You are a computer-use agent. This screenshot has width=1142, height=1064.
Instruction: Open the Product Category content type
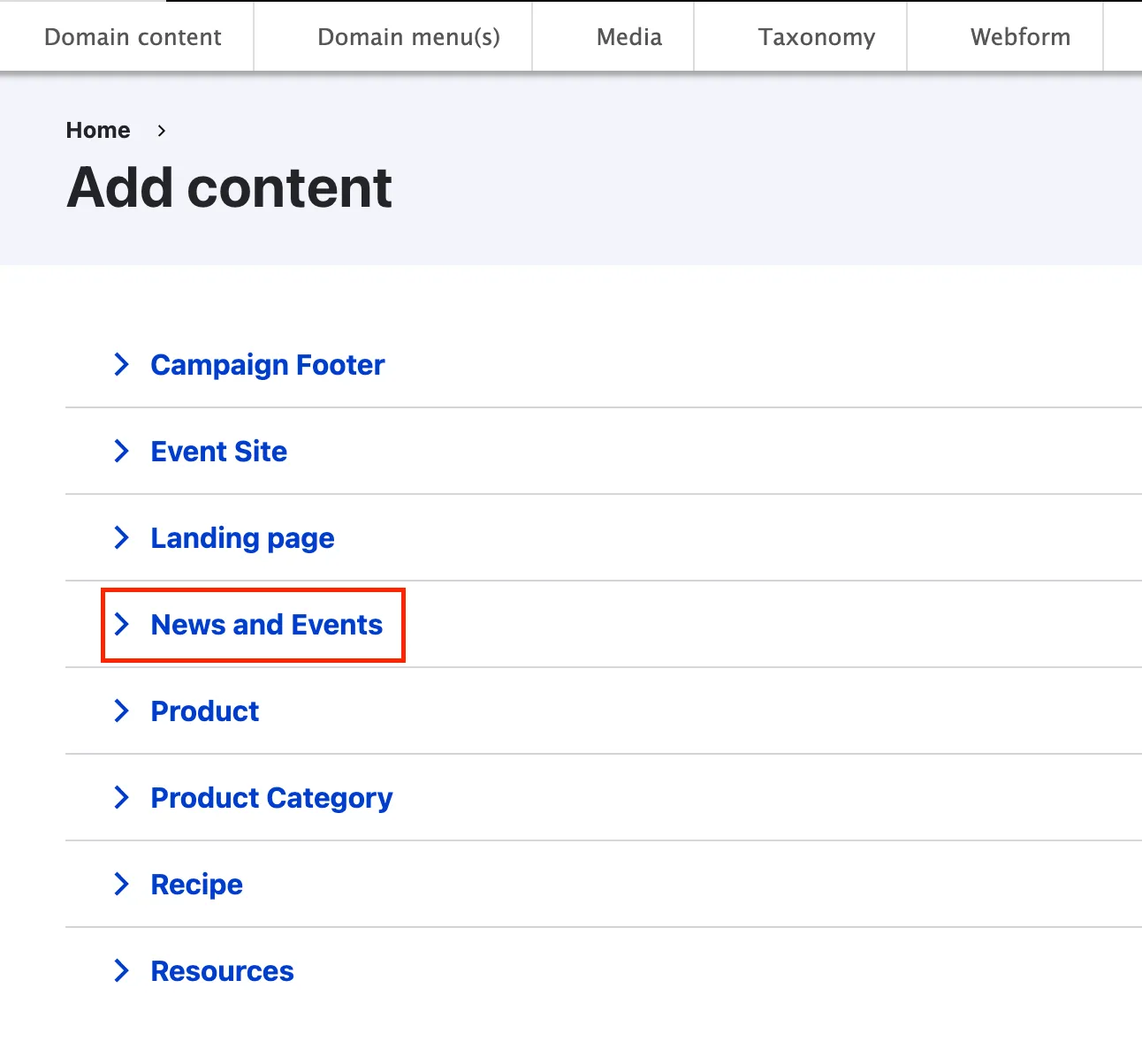click(271, 798)
